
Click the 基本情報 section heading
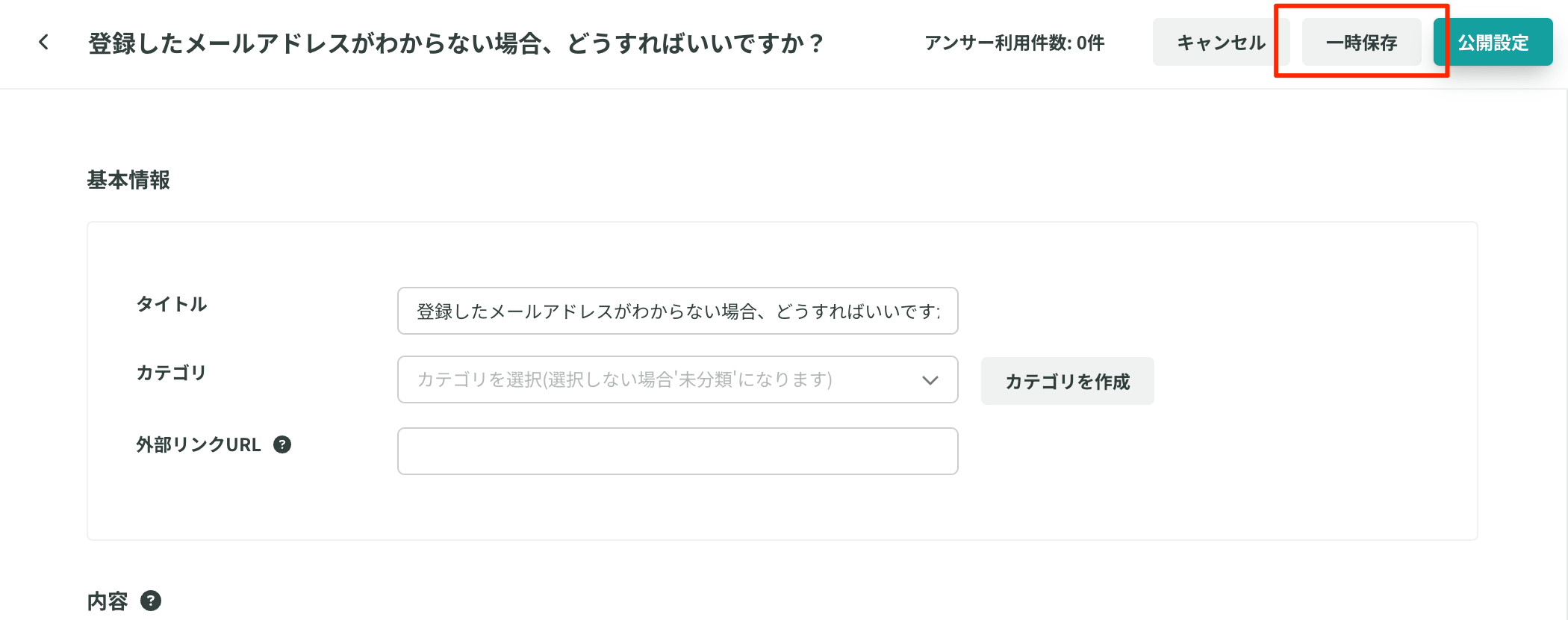coord(128,180)
